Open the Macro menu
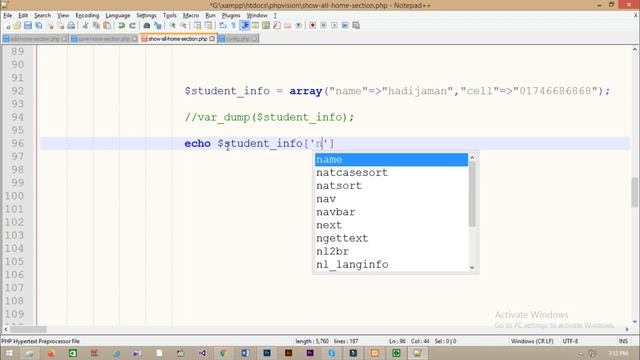The height and width of the screenshot is (360, 640). [x=191, y=15]
